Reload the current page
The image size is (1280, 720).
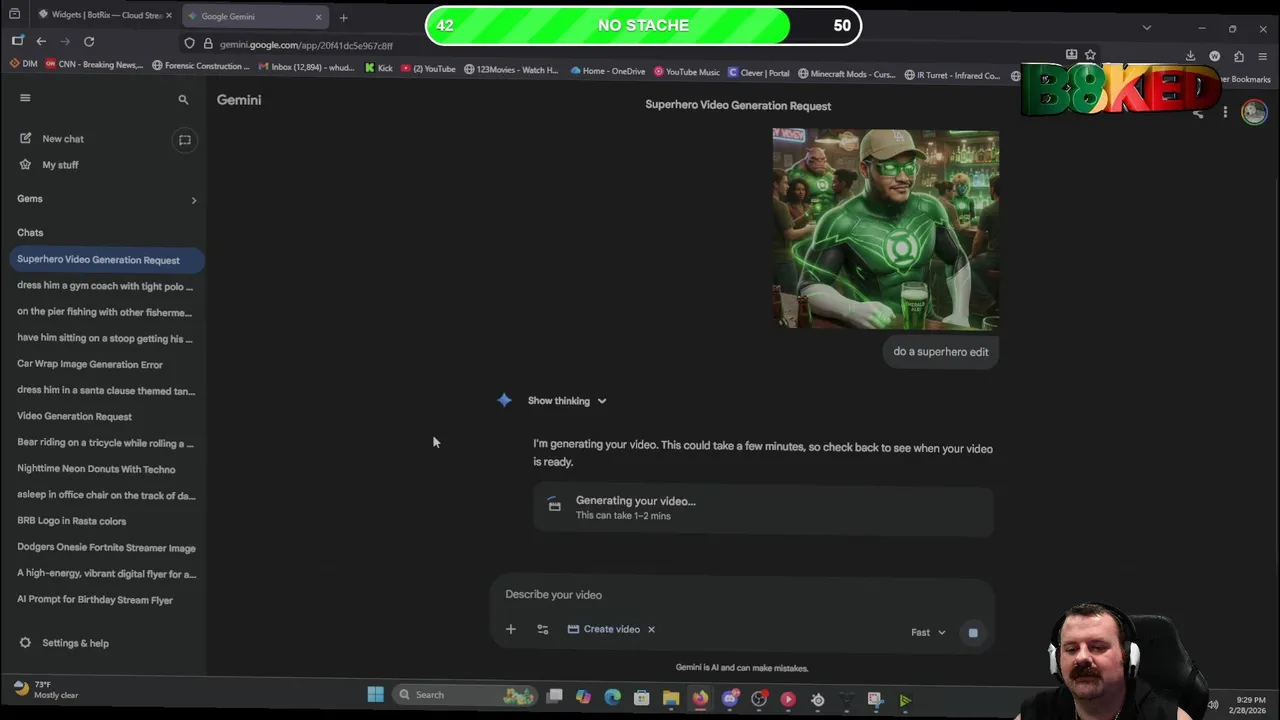coord(89,42)
